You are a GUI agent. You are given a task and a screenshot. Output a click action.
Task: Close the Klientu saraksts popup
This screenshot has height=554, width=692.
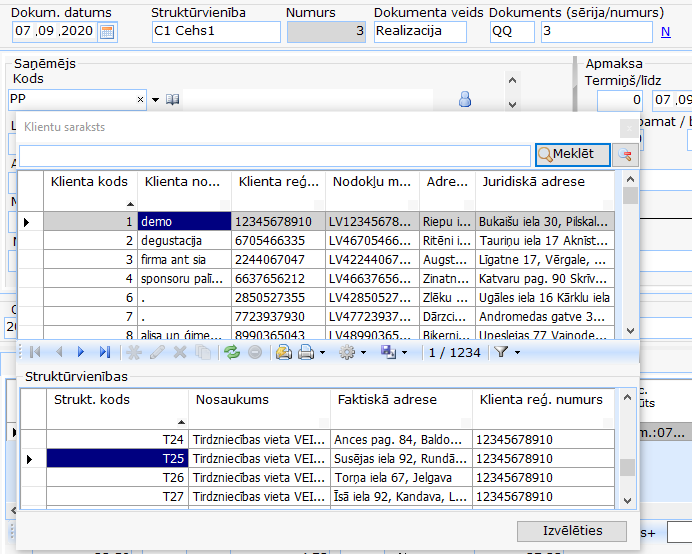pos(629,128)
